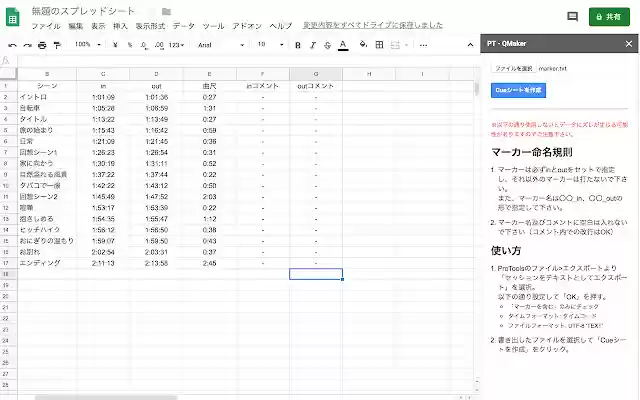640x400 pixels.
Task: Click the saved-to-Drive status link
Action: [373, 25]
